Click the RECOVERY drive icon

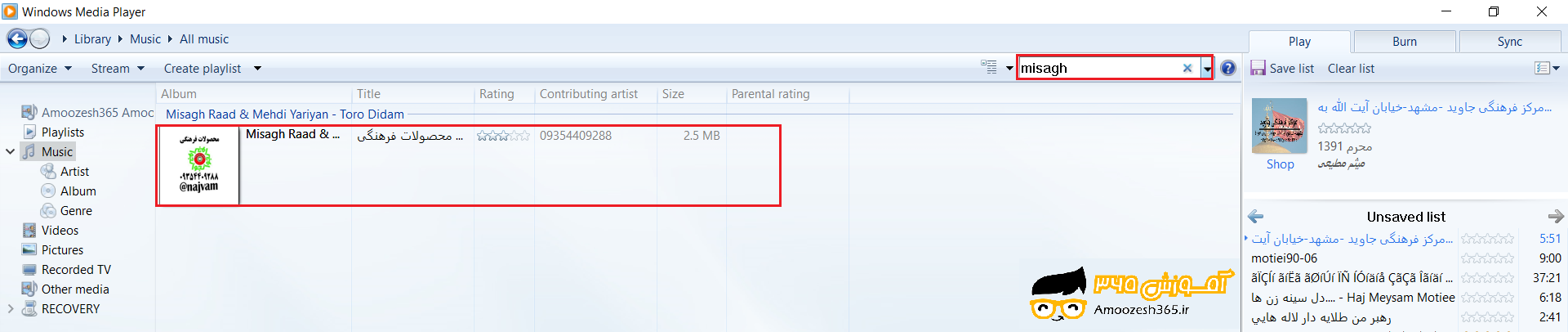pyautogui.click(x=29, y=308)
